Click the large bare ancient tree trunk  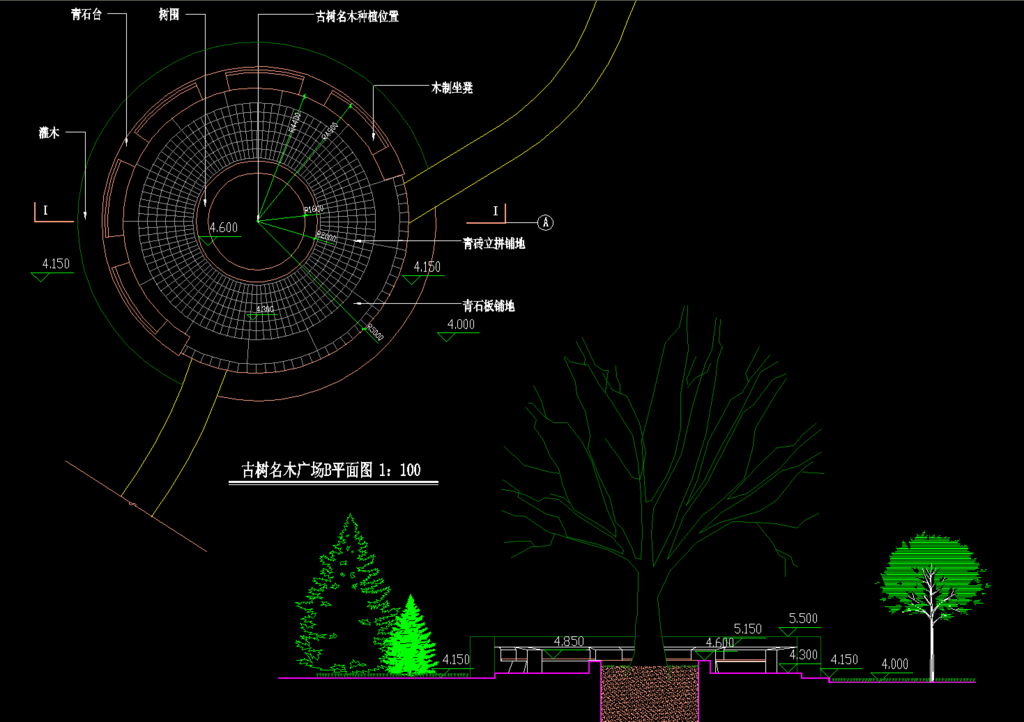pyautogui.click(x=648, y=610)
